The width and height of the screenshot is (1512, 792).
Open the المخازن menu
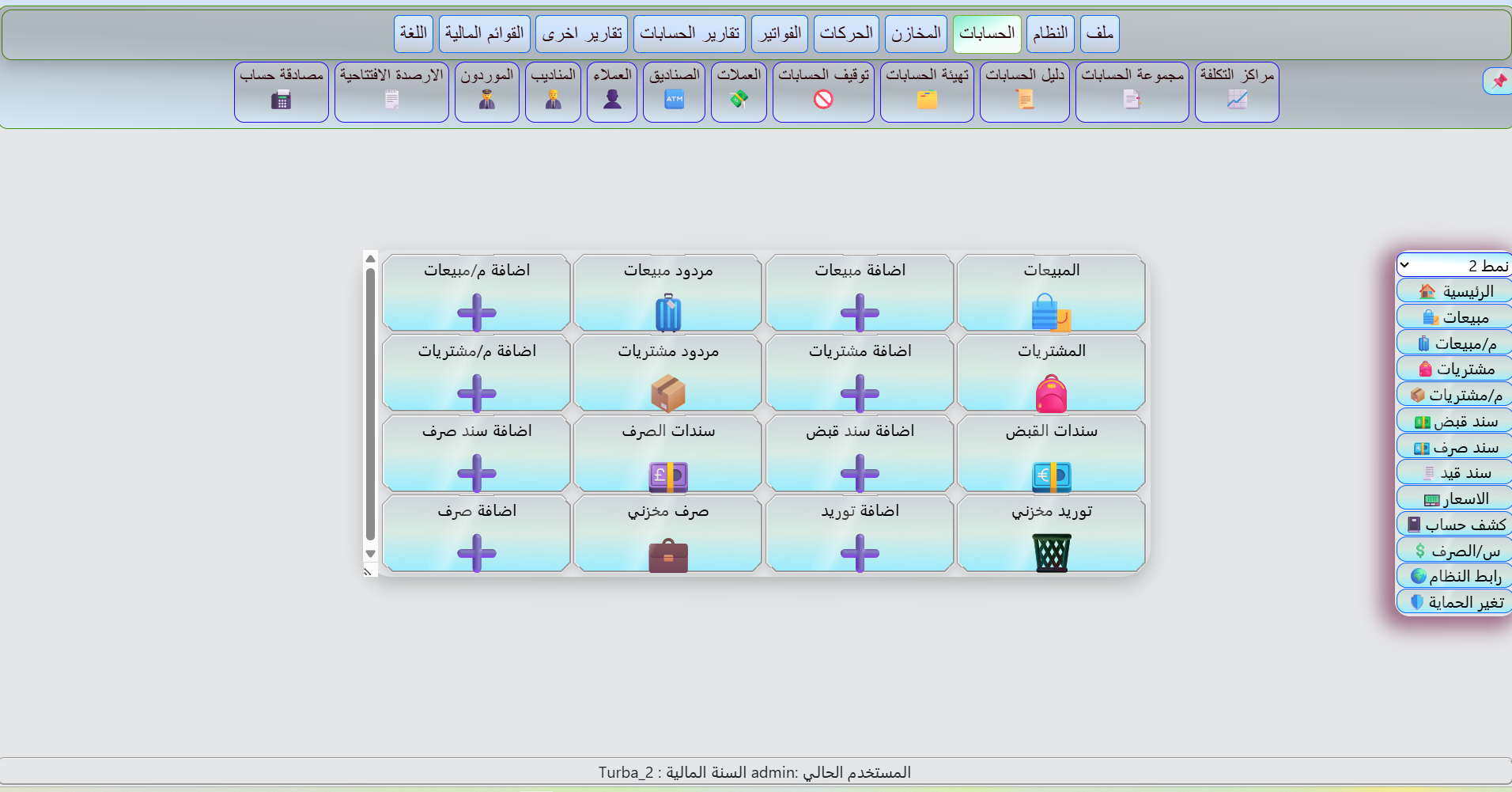coord(916,33)
